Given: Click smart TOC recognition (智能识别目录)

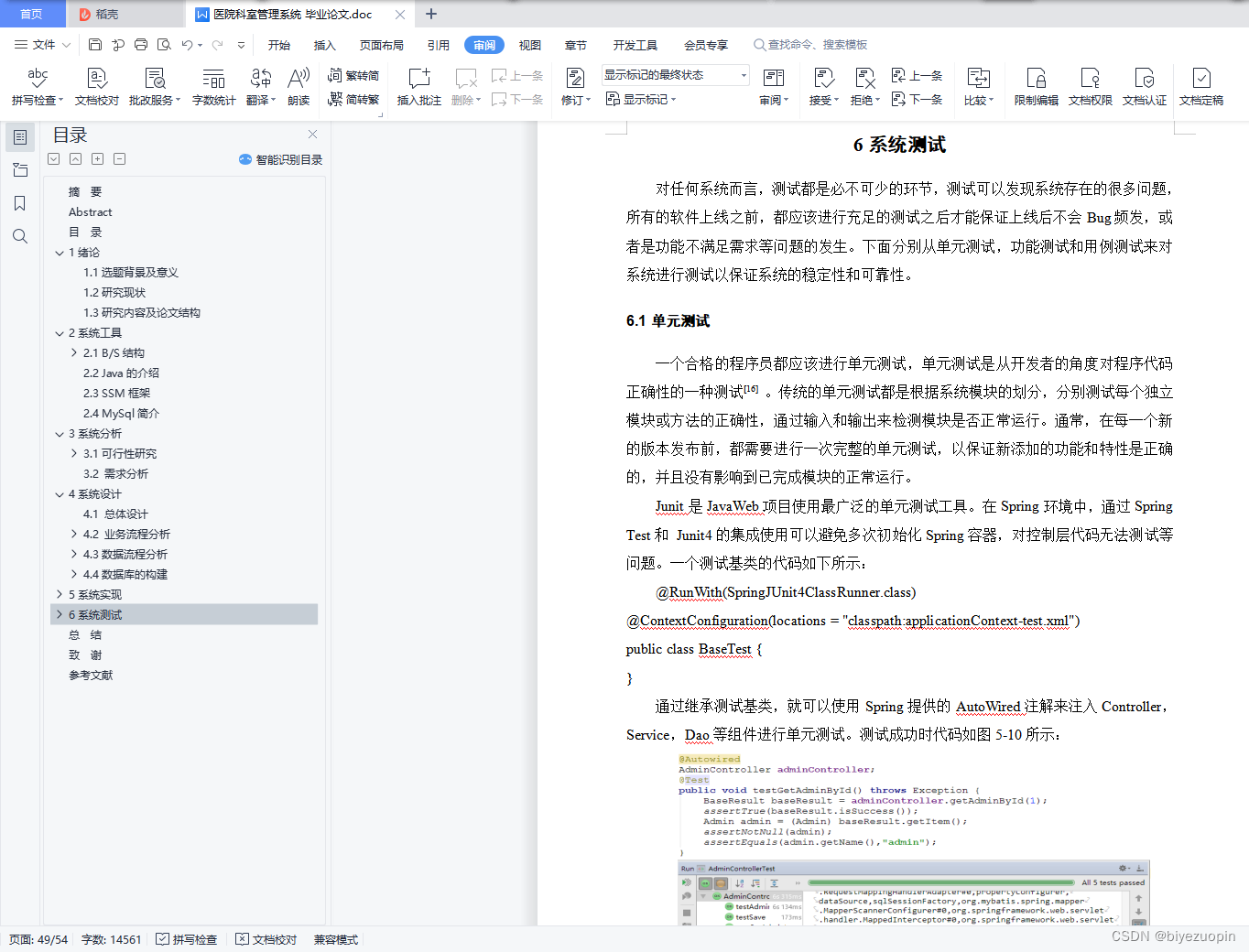Looking at the screenshot, I should [x=280, y=159].
